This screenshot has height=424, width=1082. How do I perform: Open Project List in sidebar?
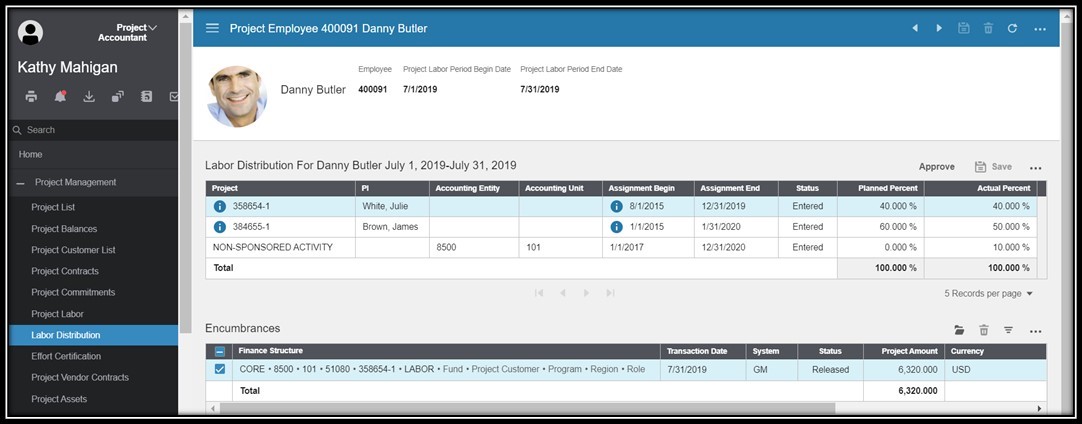point(53,207)
